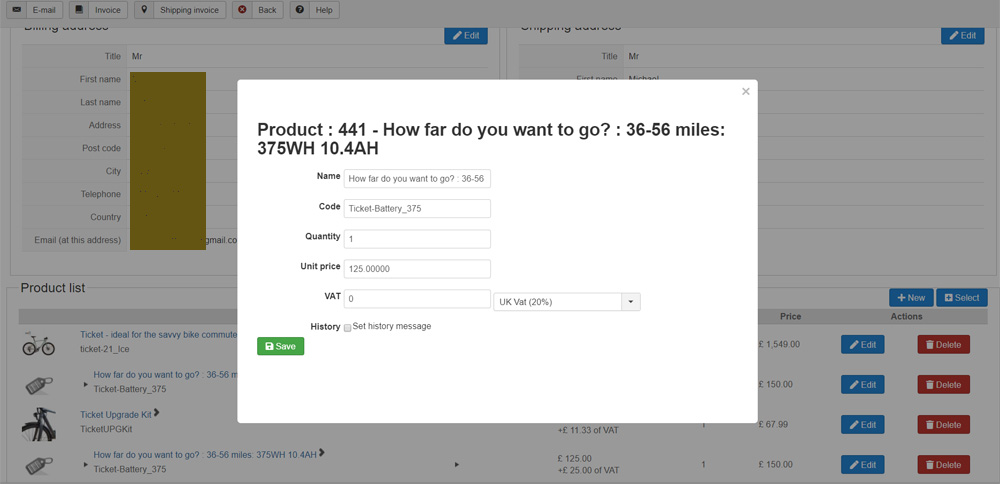The image size is (1000, 484).
Task: Edit the Shipping address section
Action: 962,35
